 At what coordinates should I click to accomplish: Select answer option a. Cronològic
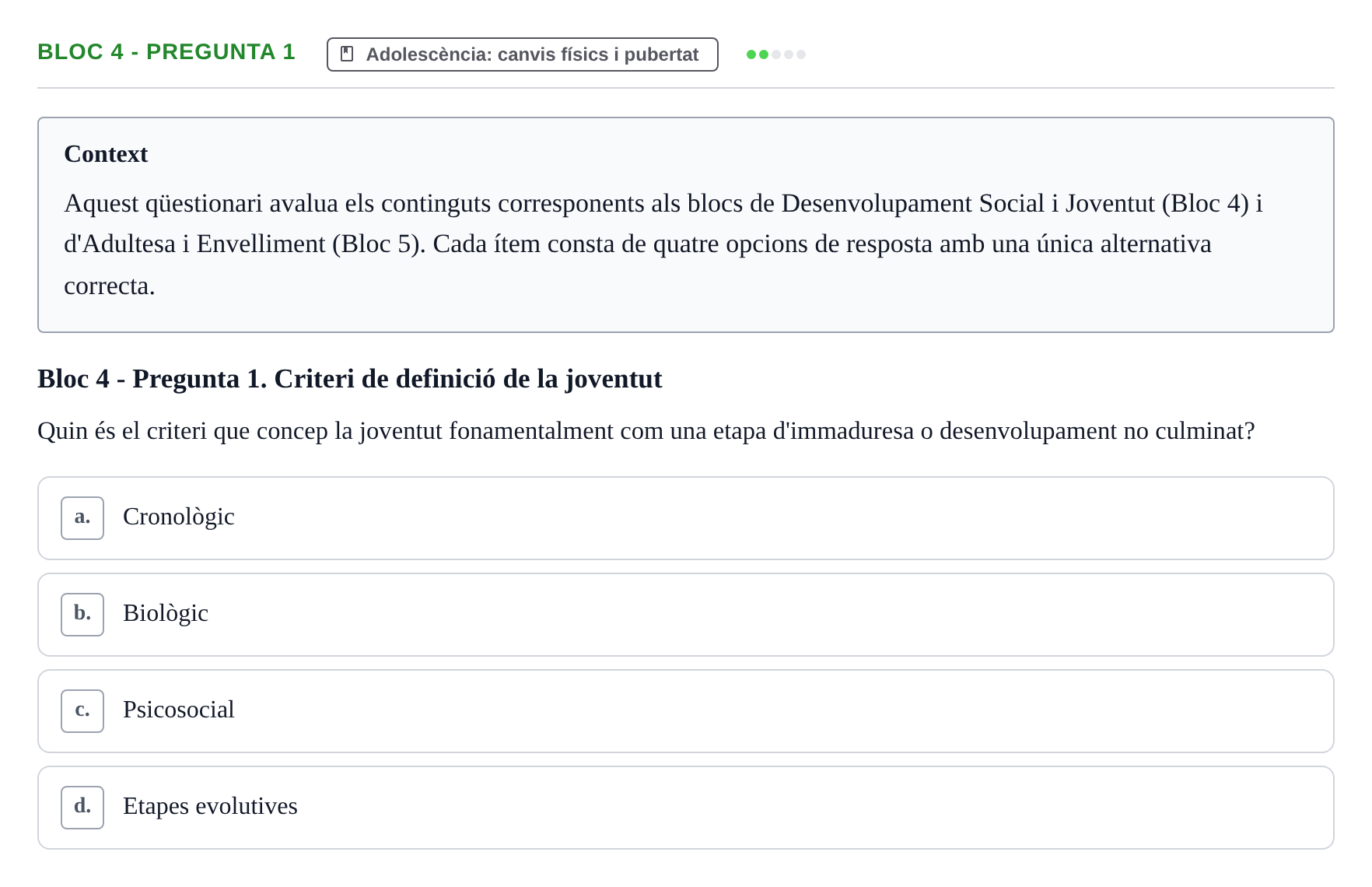(x=685, y=518)
